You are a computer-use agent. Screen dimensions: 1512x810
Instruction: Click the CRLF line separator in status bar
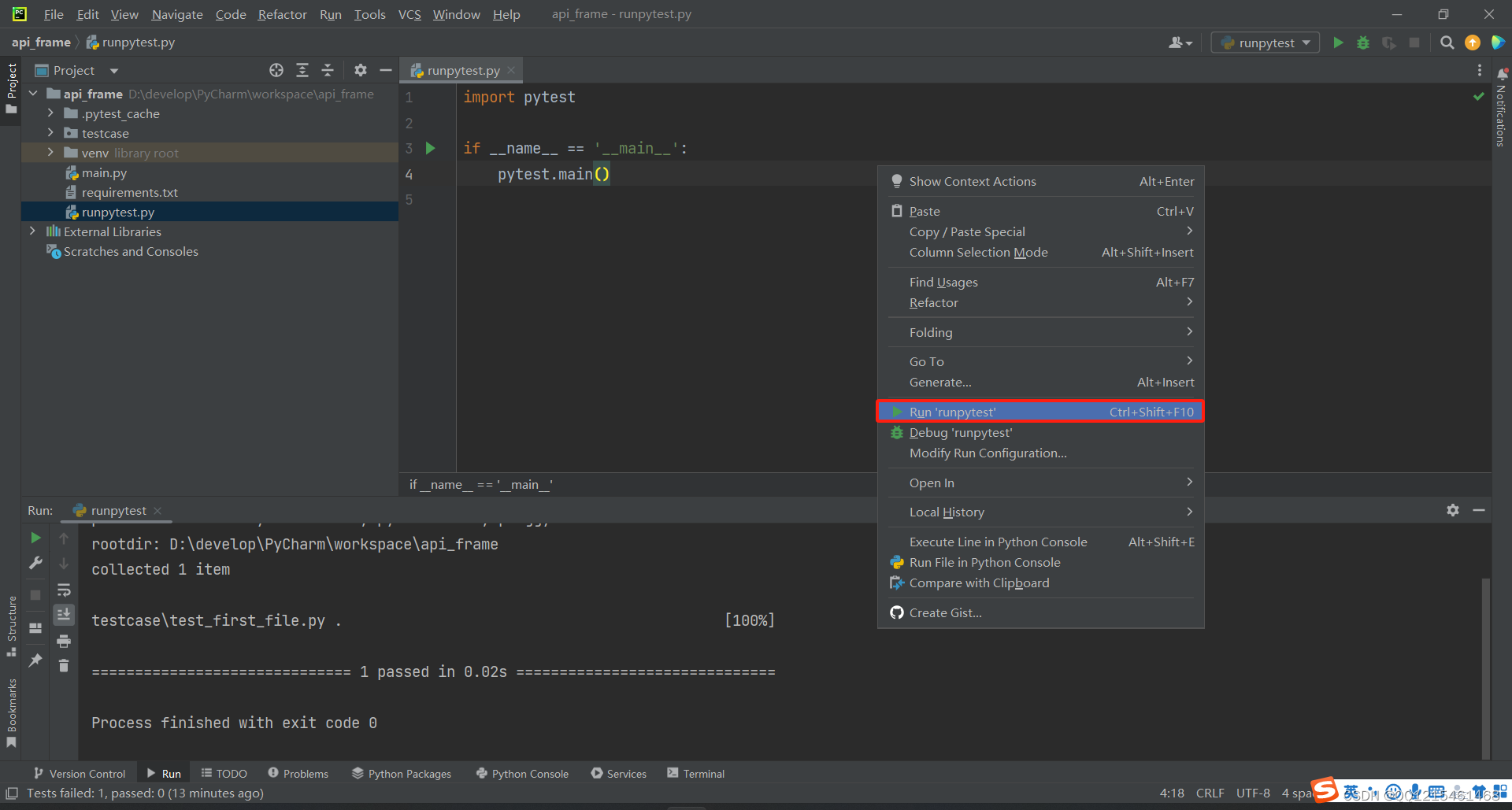pos(1210,793)
